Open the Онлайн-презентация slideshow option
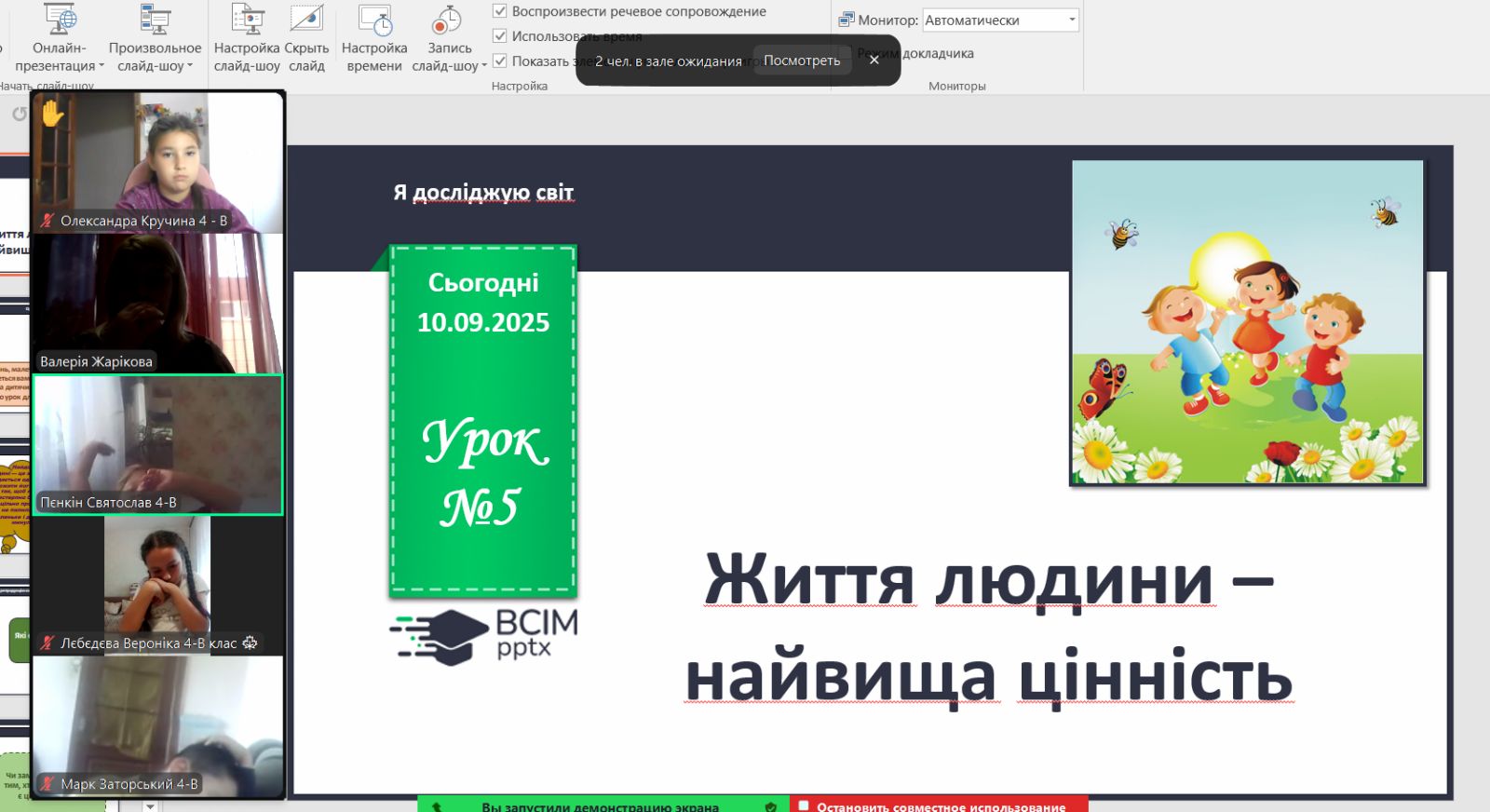The width and height of the screenshot is (1490, 812). coord(60,38)
